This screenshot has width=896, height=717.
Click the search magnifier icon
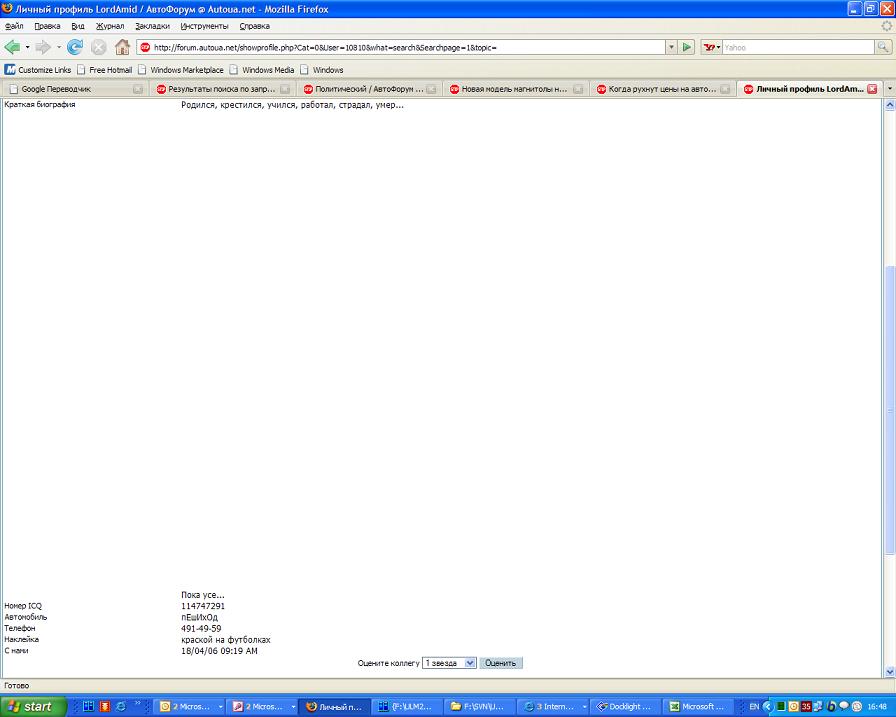pos(883,47)
